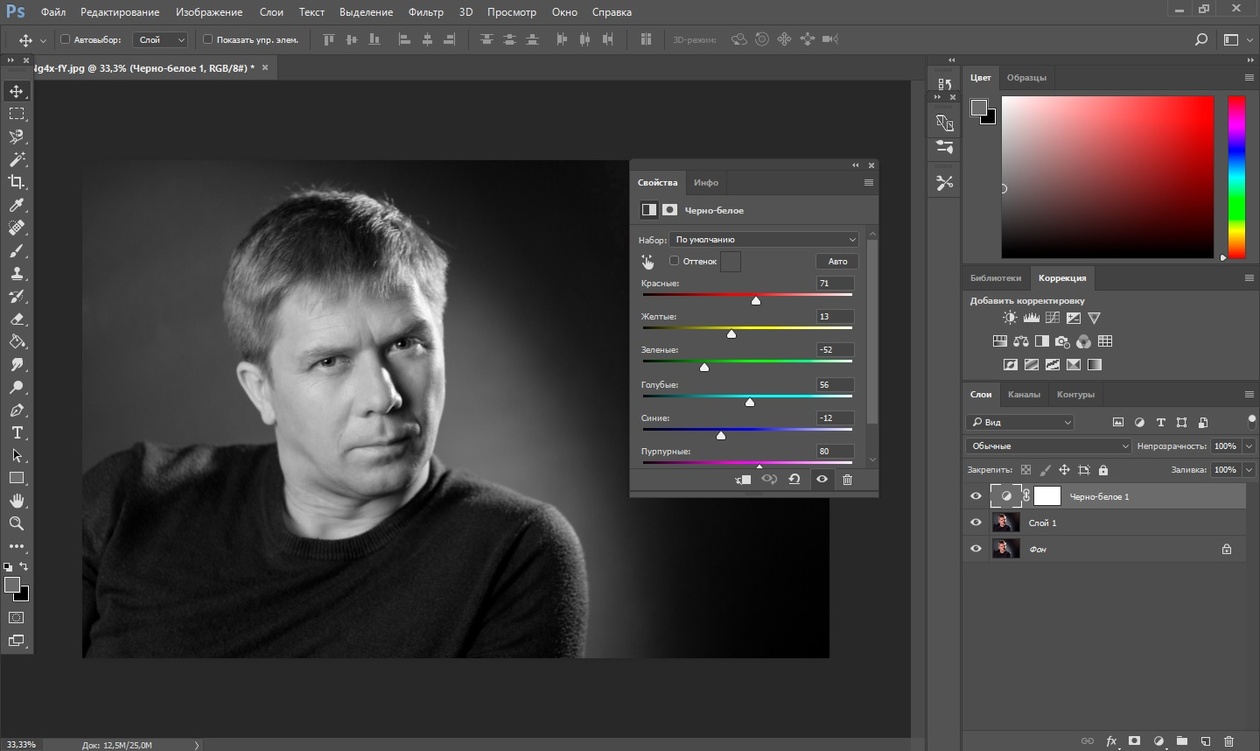Select the Clone Stamp tool
This screenshot has width=1260, height=751.
tap(17, 273)
